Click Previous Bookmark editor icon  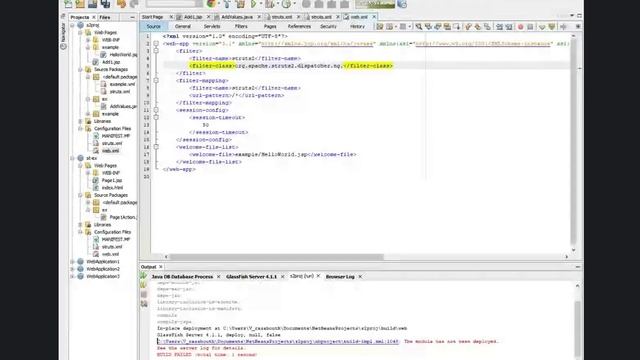468,27
